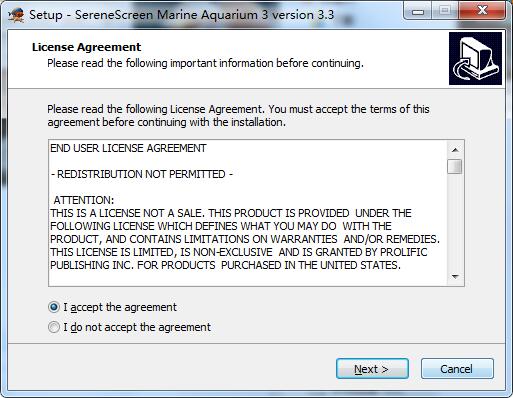
Task: Click the Setup window title bar text
Action: point(182,15)
